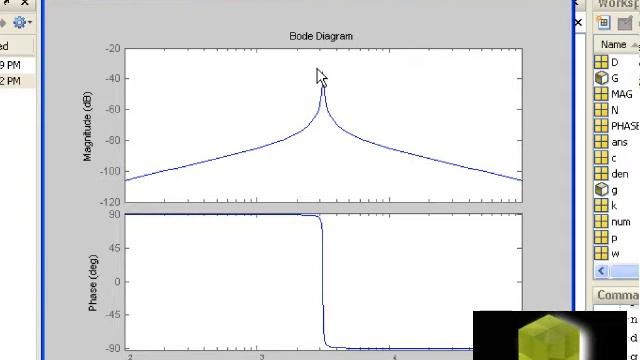Select variable p icon in the workspace
Viewport: 640px width, 360px height.
click(601, 238)
